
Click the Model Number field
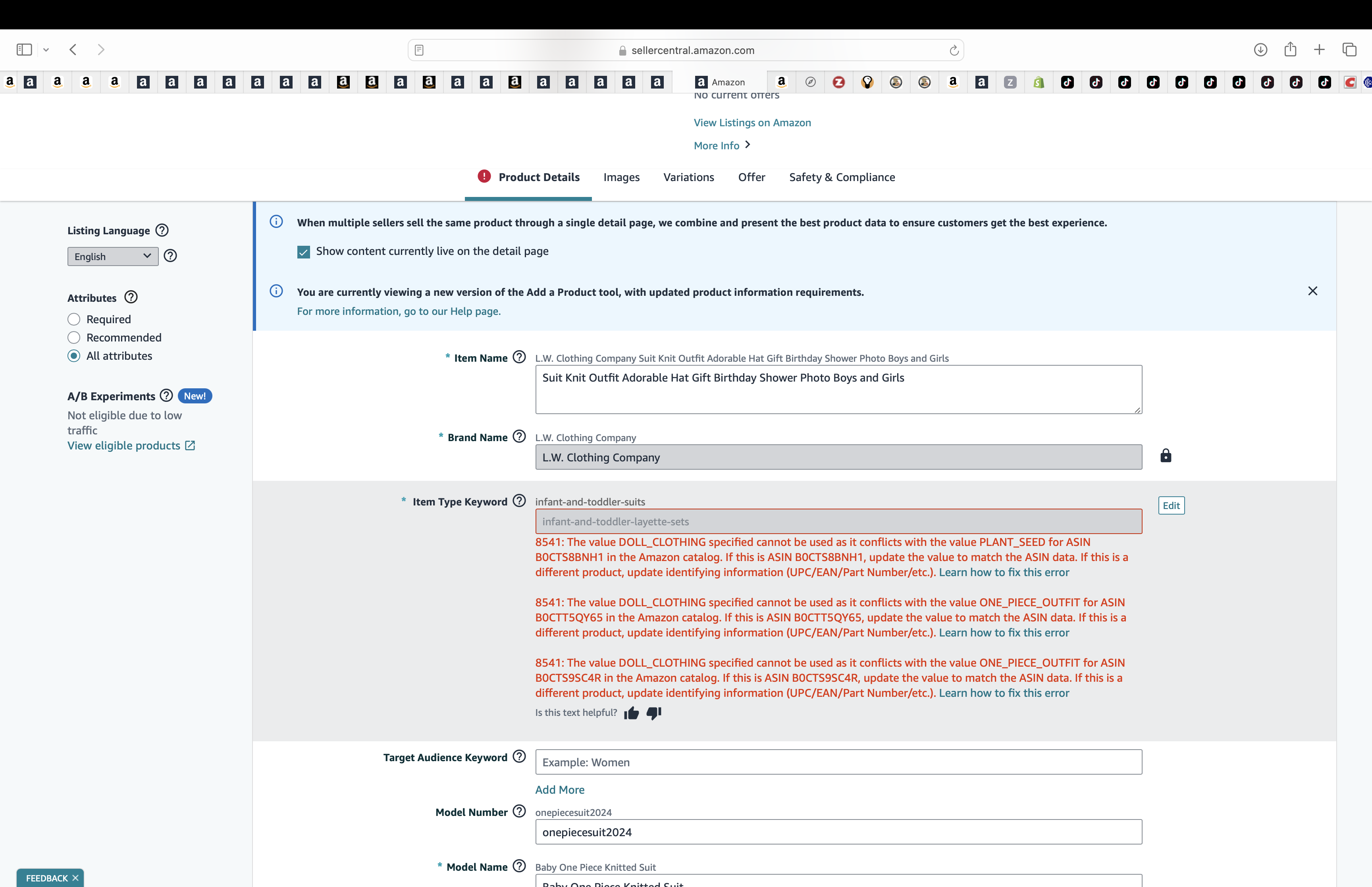click(838, 832)
